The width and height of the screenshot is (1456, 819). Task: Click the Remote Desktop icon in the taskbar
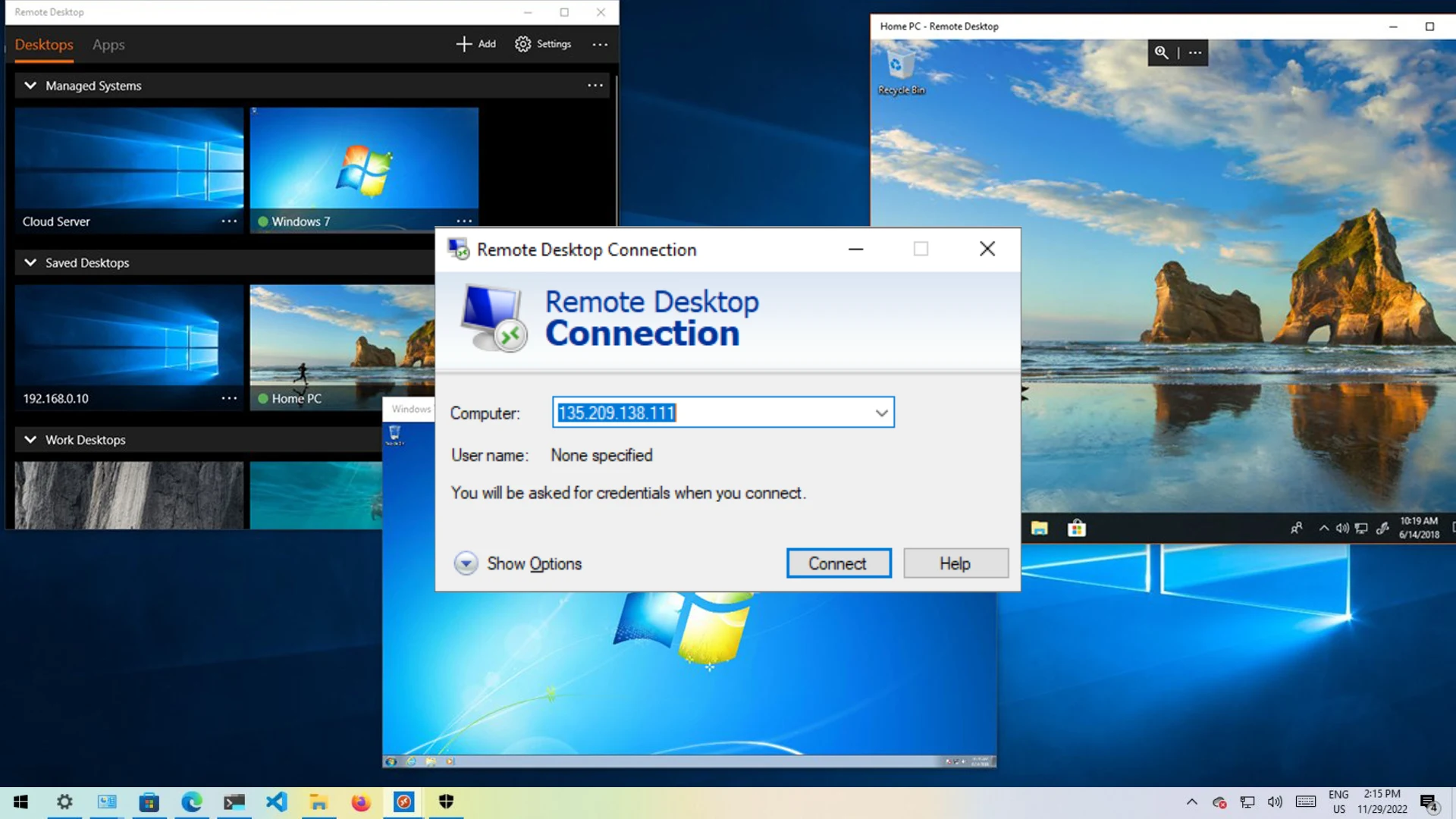(403, 802)
